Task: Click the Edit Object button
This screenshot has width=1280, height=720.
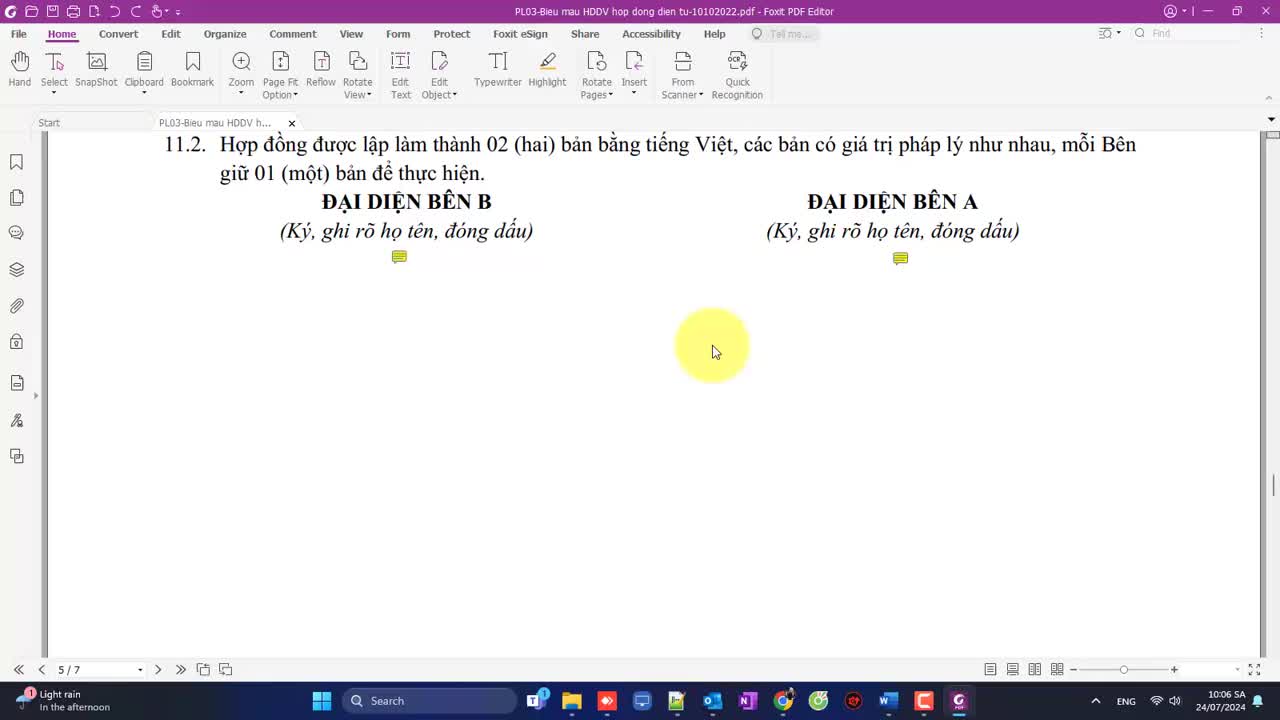Action: (x=439, y=75)
